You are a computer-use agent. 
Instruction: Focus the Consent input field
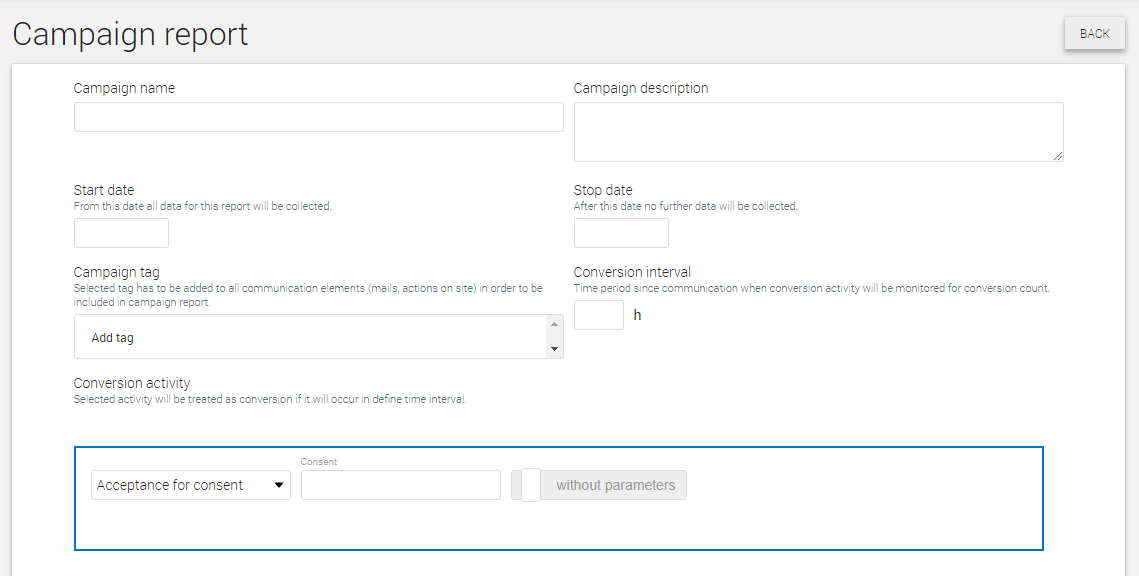coord(401,485)
